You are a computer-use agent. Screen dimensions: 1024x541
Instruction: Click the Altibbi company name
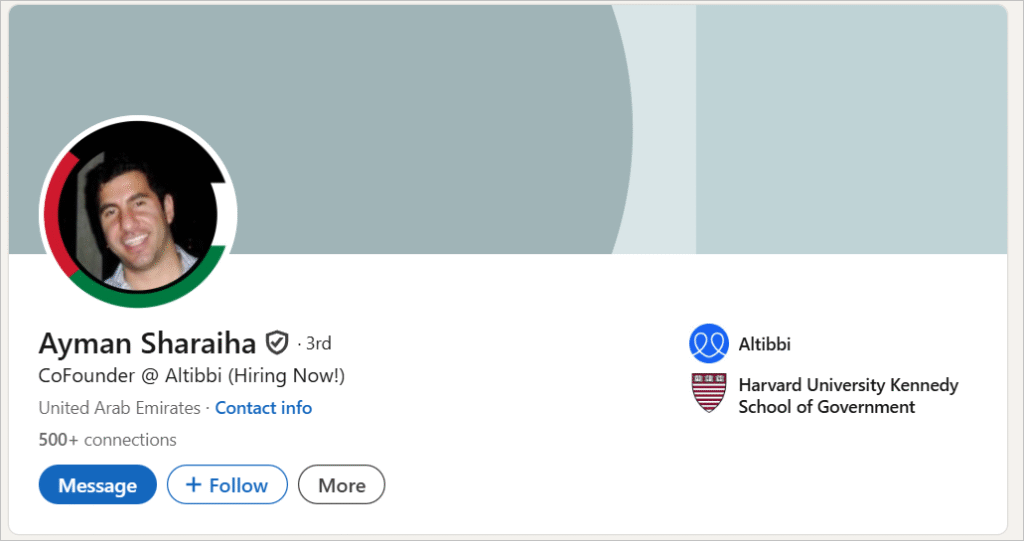[765, 344]
